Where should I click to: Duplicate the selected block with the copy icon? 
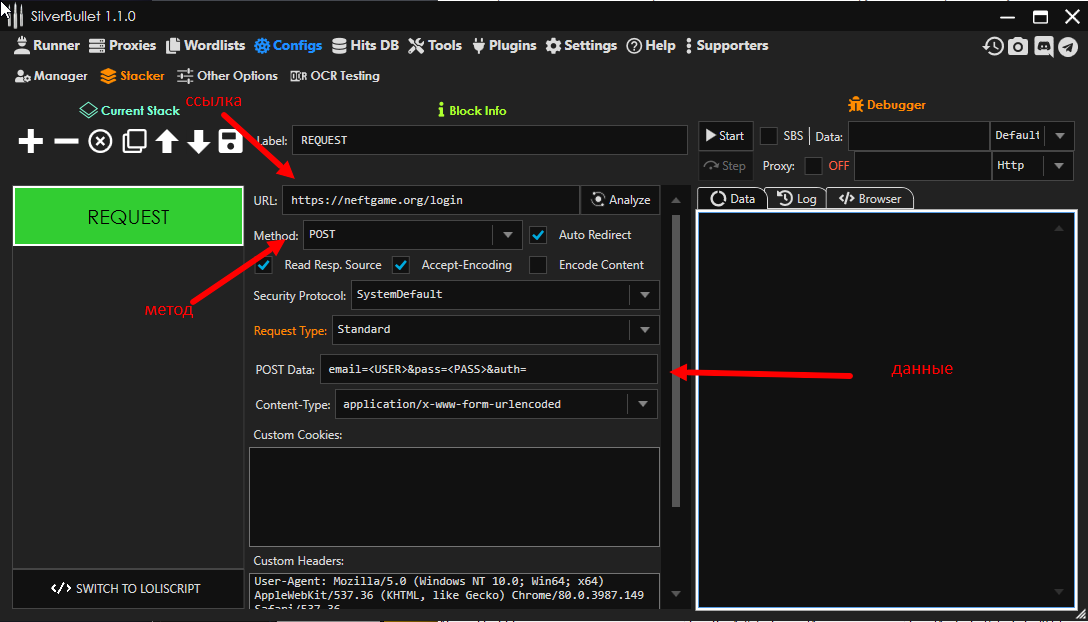pyautogui.click(x=134, y=142)
